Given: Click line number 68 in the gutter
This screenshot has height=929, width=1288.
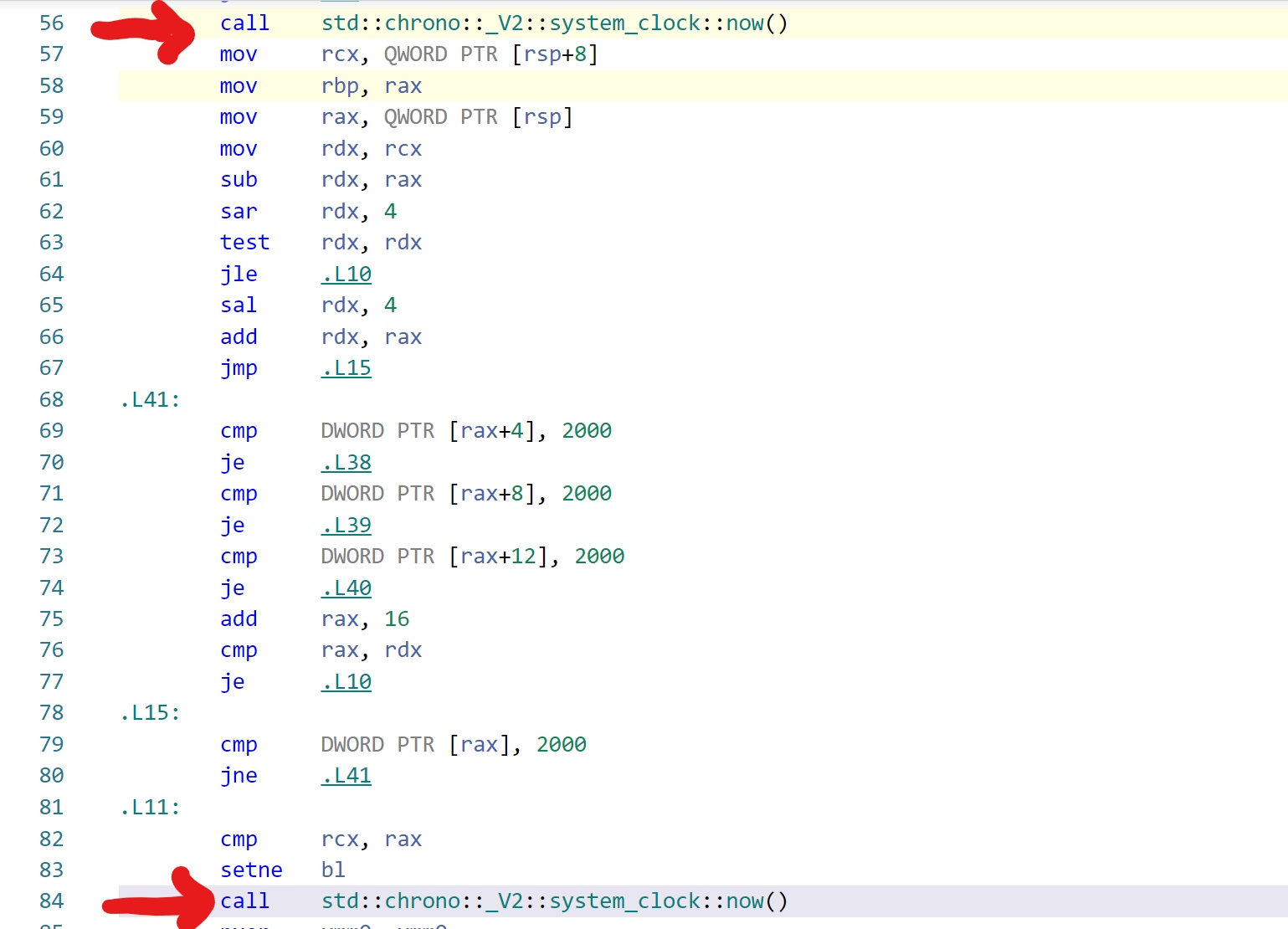Looking at the screenshot, I should [52, 399].
